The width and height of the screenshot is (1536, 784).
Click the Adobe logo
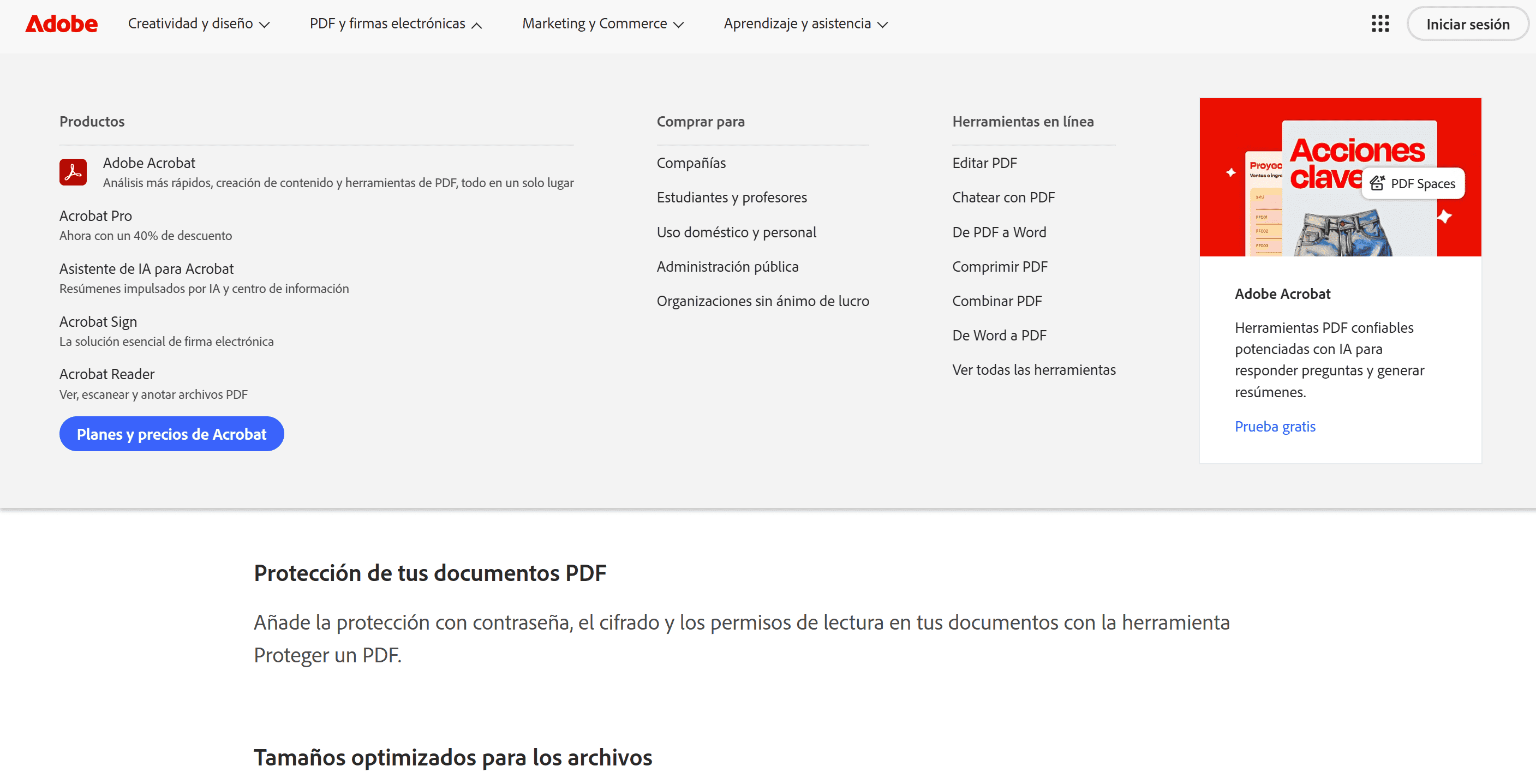click(x=62, y=24)
